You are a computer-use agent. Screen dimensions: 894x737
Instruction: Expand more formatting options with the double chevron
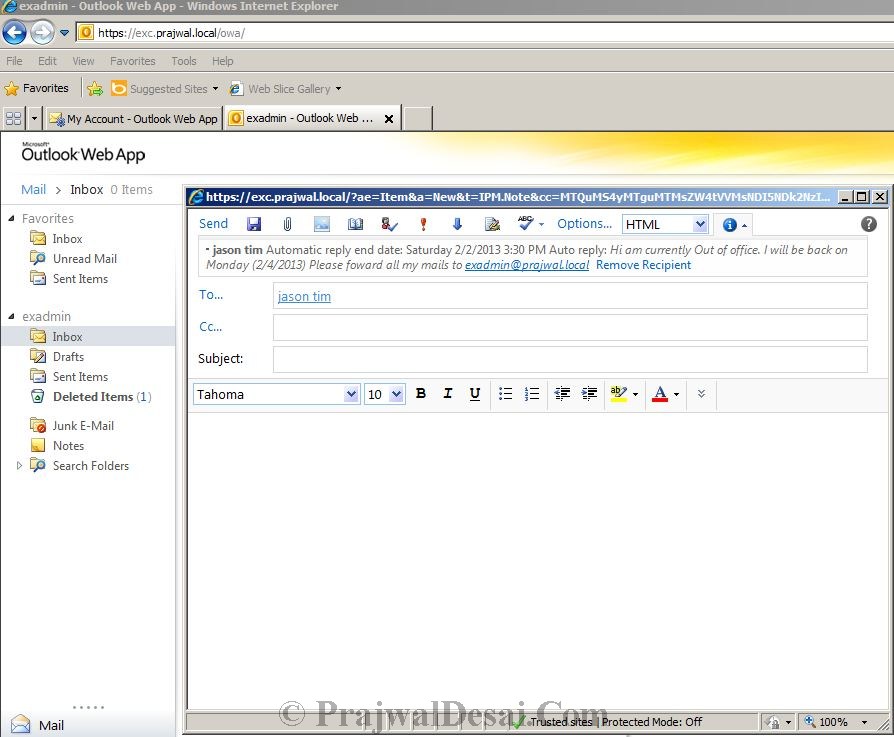click(701, 394)
